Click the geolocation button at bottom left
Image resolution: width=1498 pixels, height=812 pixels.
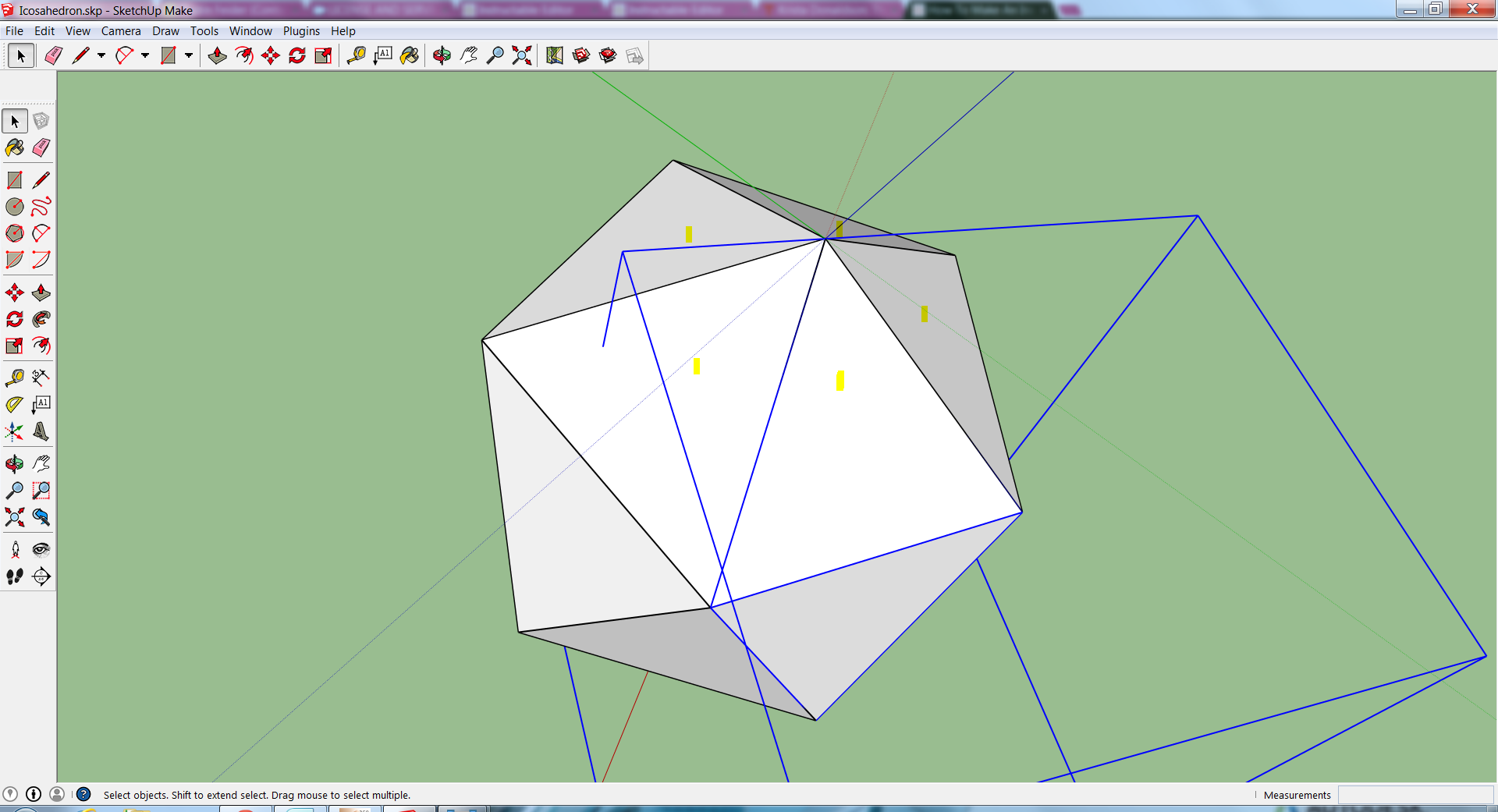click(x=12, y=795)
